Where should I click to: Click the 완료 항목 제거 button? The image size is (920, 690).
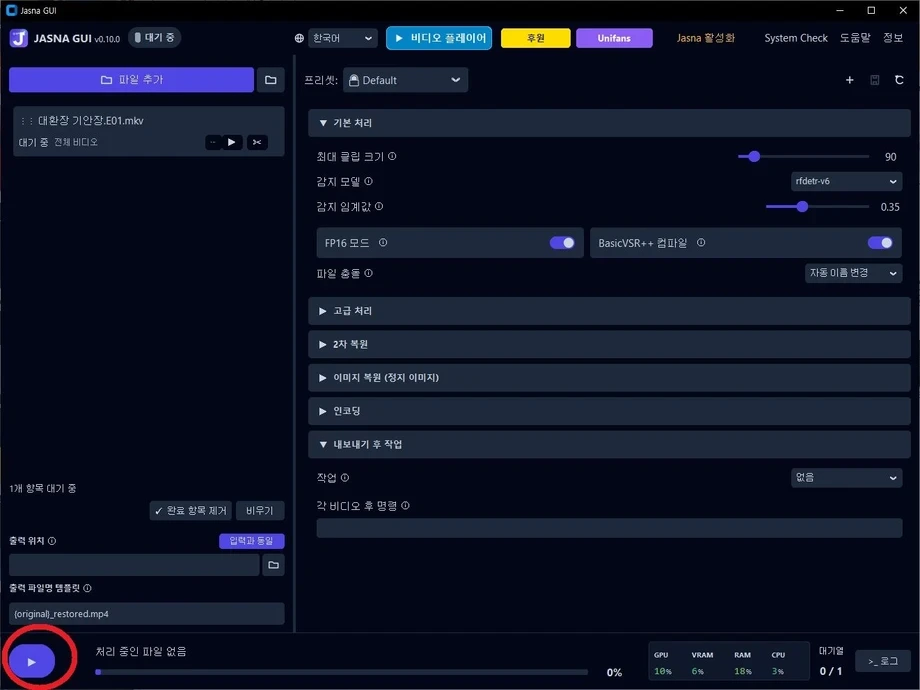pos(191,510)
